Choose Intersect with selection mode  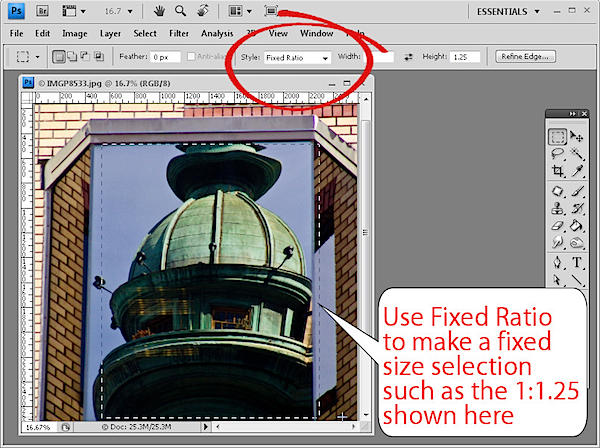[x=99, y=57]
